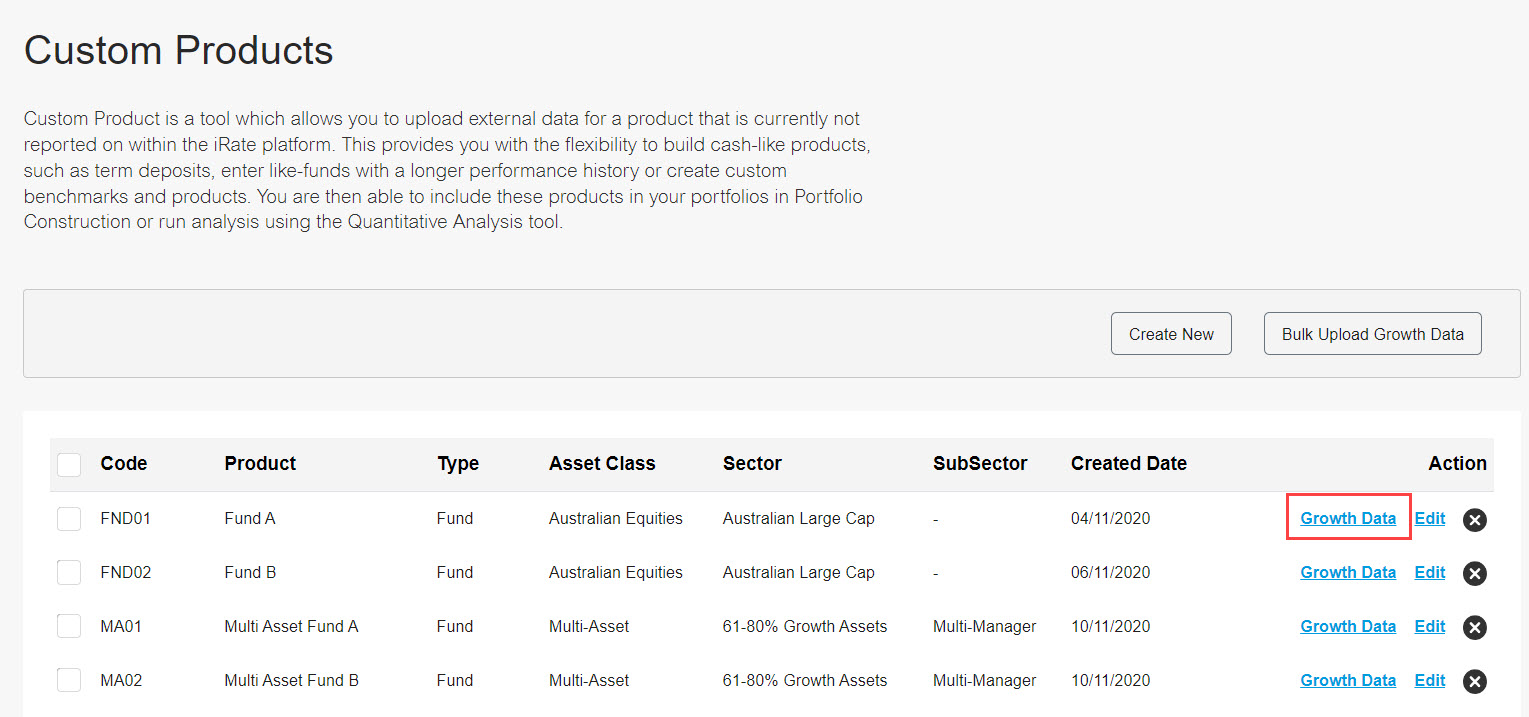Delete Multi Asset Fund B via X icon
Image resolution: width=1529 pixels, height=717 pixels.
click(x=1474, y=681)
